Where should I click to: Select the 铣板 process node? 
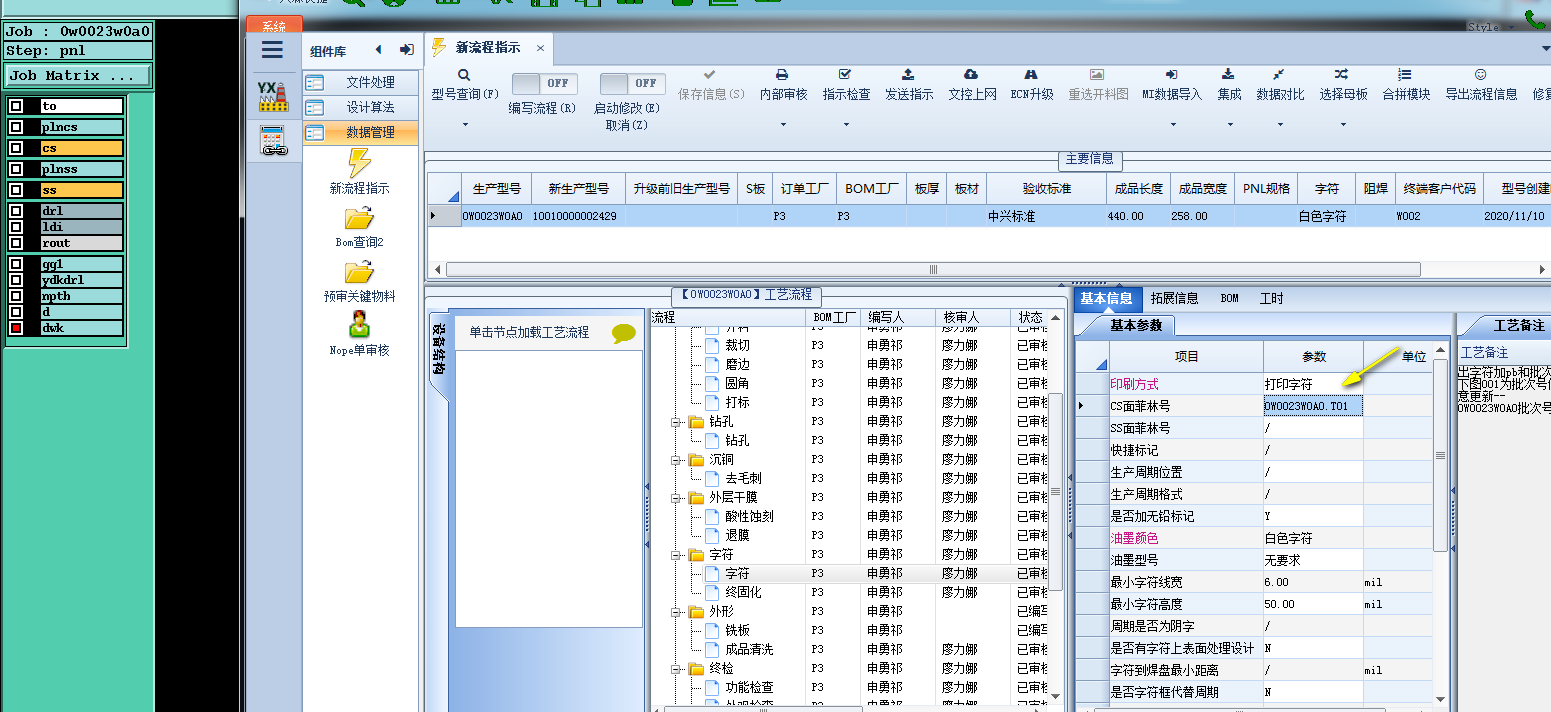pos(738,631)
